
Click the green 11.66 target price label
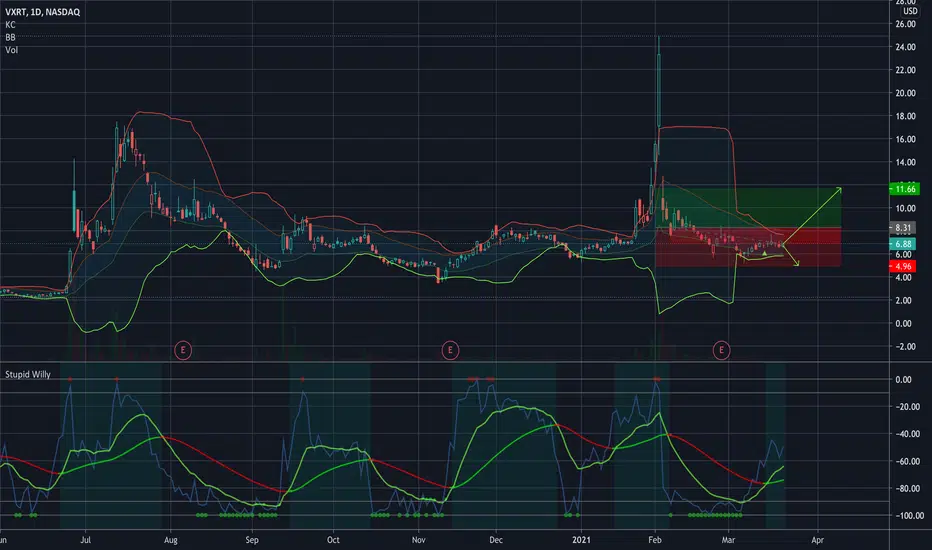pyautogui.click(x=904, y=189)
